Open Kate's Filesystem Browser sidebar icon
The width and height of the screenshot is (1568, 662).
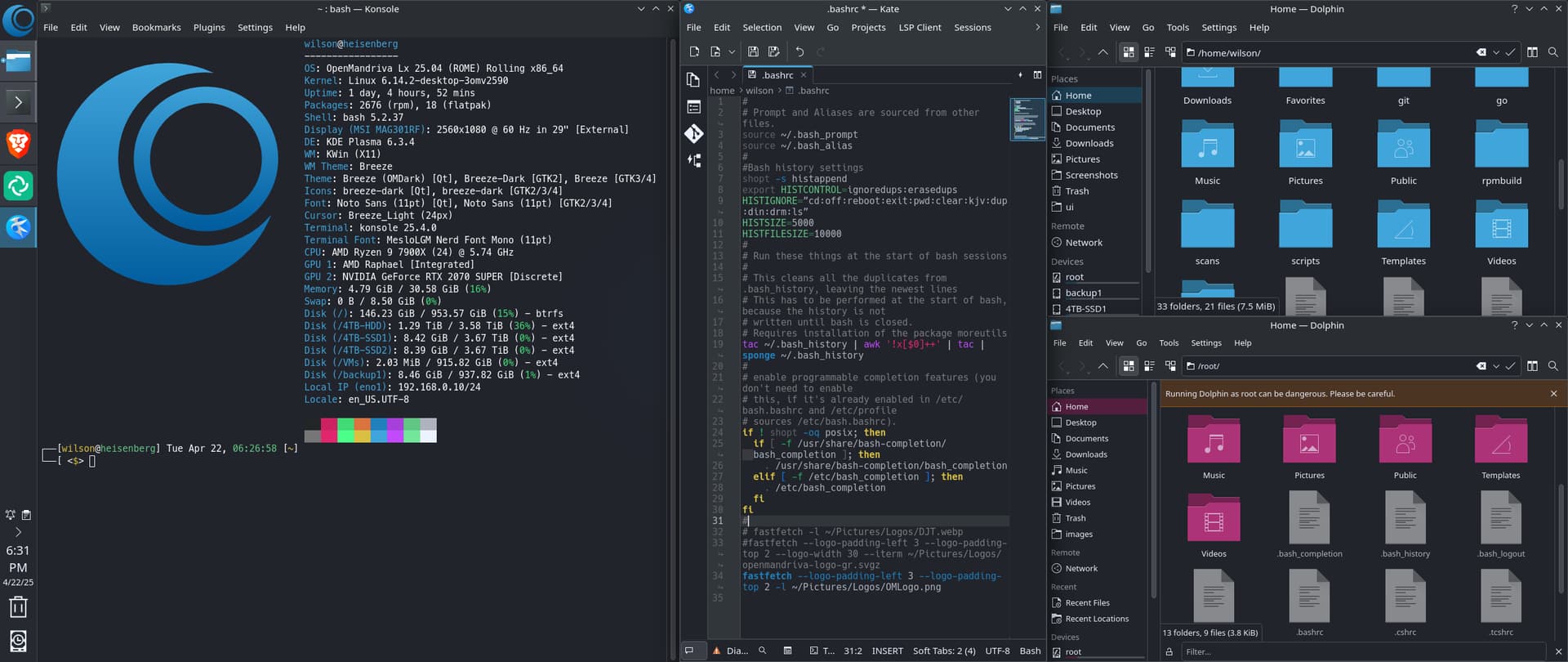(x=693, y=160)
